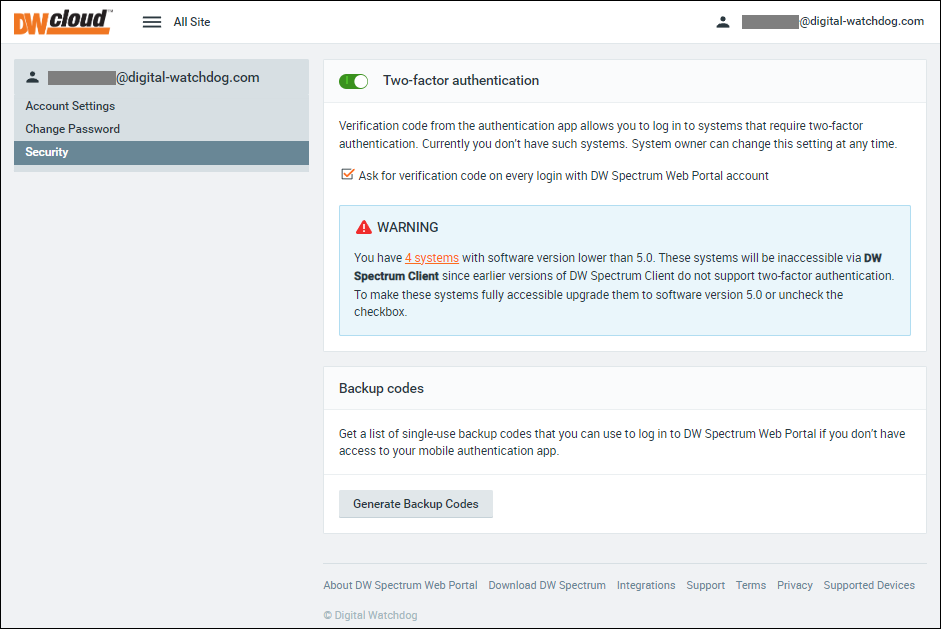Viewport: 941px width, 629px height.
Task: View the Privacy policy link
Action: pyautogui.click(x=794, y=585)
